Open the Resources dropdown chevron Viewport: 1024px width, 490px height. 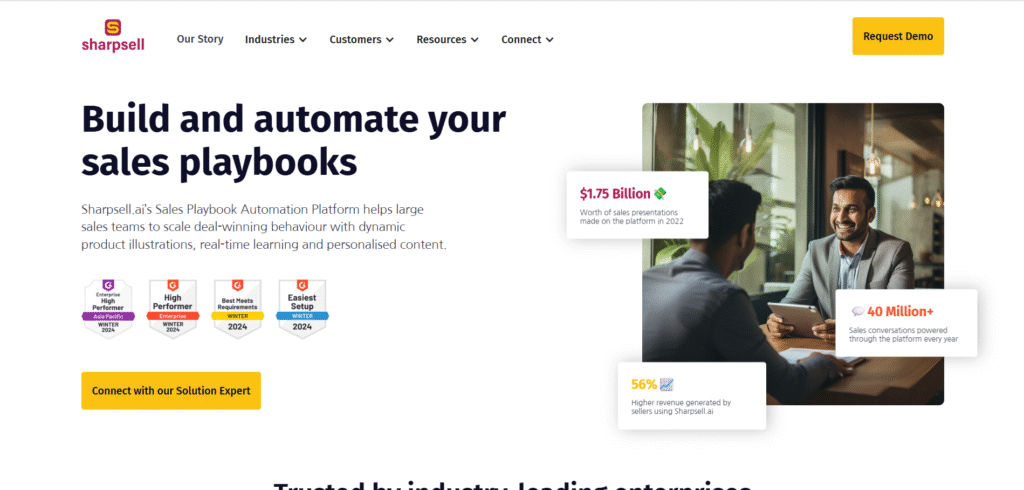point(475,40)
